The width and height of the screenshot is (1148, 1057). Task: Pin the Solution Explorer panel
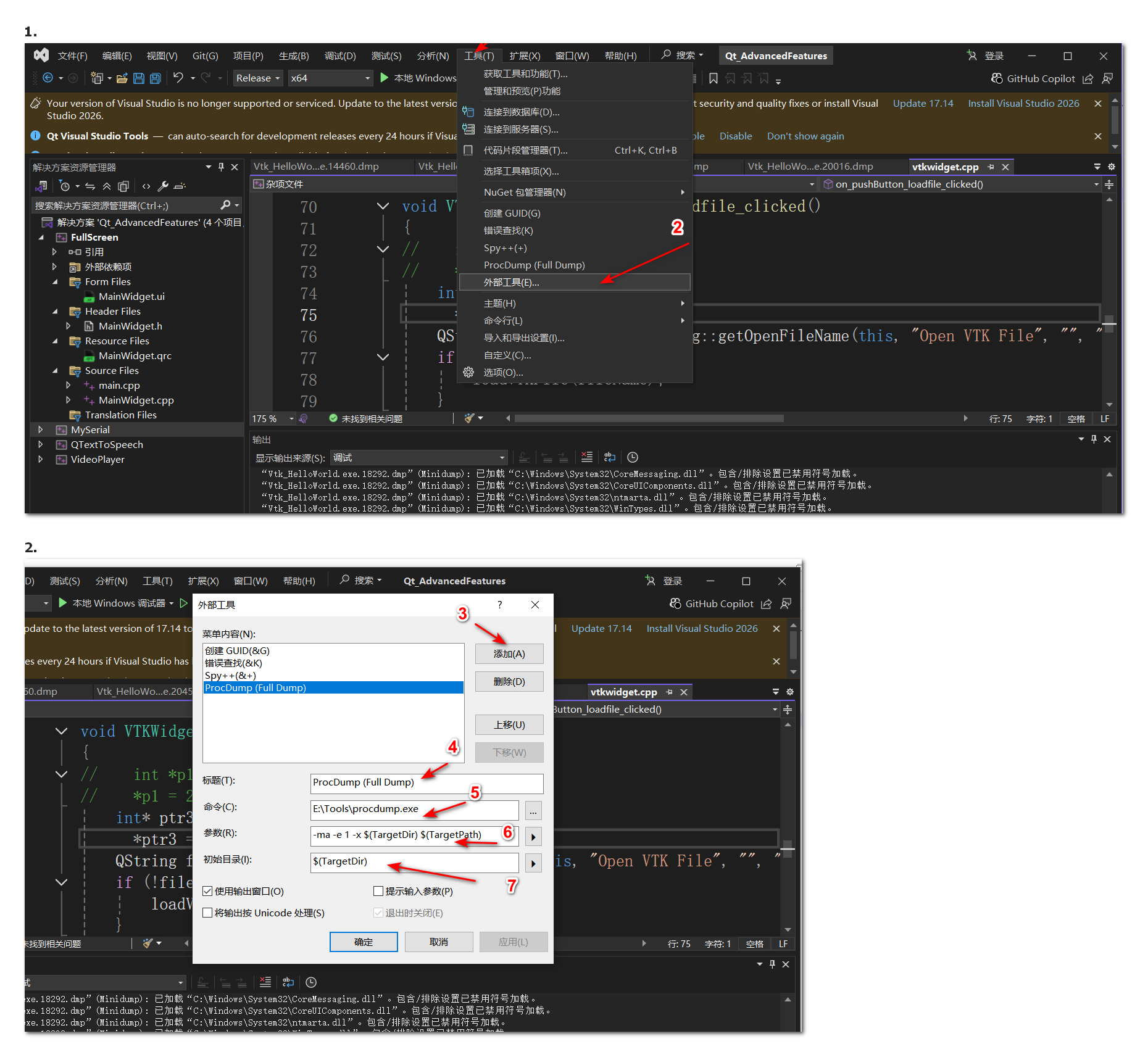[222, 167]
